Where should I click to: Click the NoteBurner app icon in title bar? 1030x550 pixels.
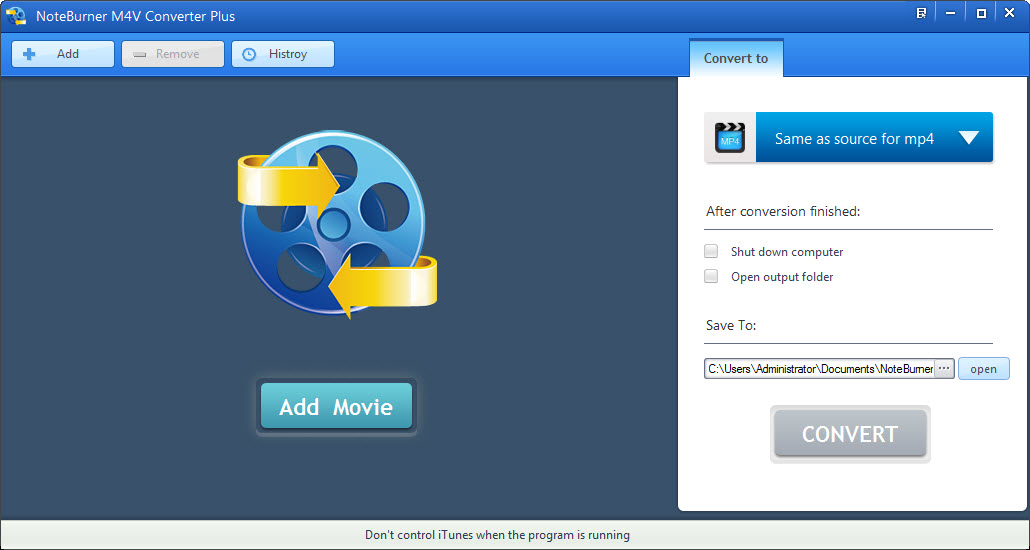click(x=16, y=16)
